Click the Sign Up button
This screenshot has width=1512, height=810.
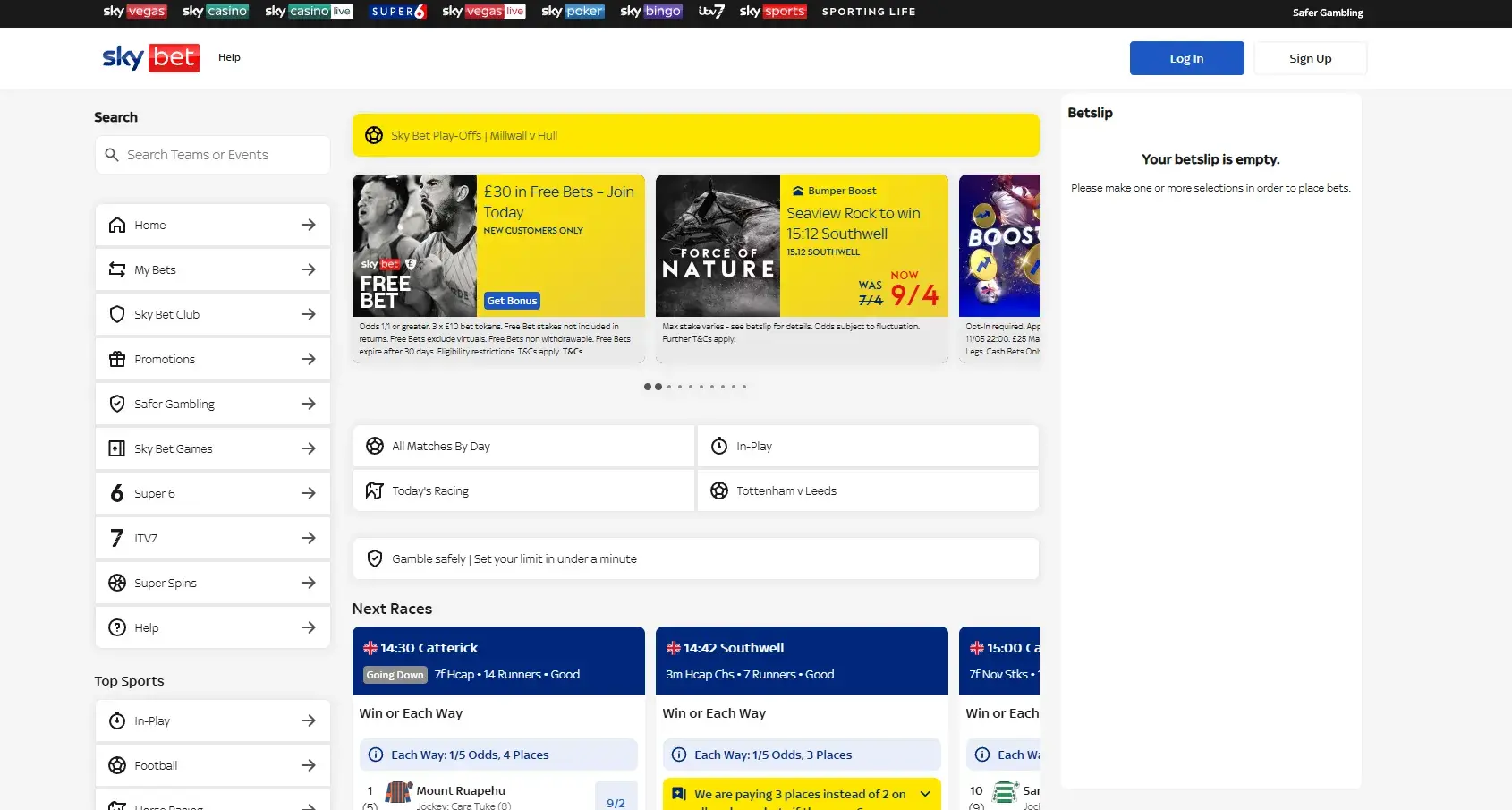click(x=1310, y=58)
